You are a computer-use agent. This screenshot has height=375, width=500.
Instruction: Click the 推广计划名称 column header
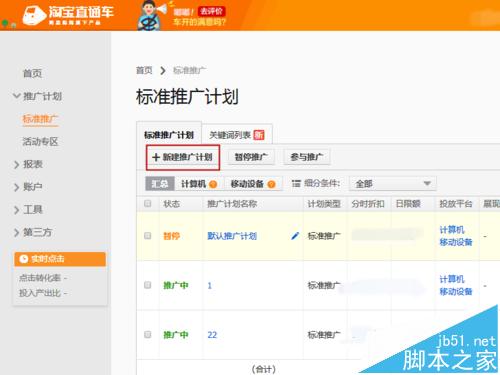tap(232, 204)
